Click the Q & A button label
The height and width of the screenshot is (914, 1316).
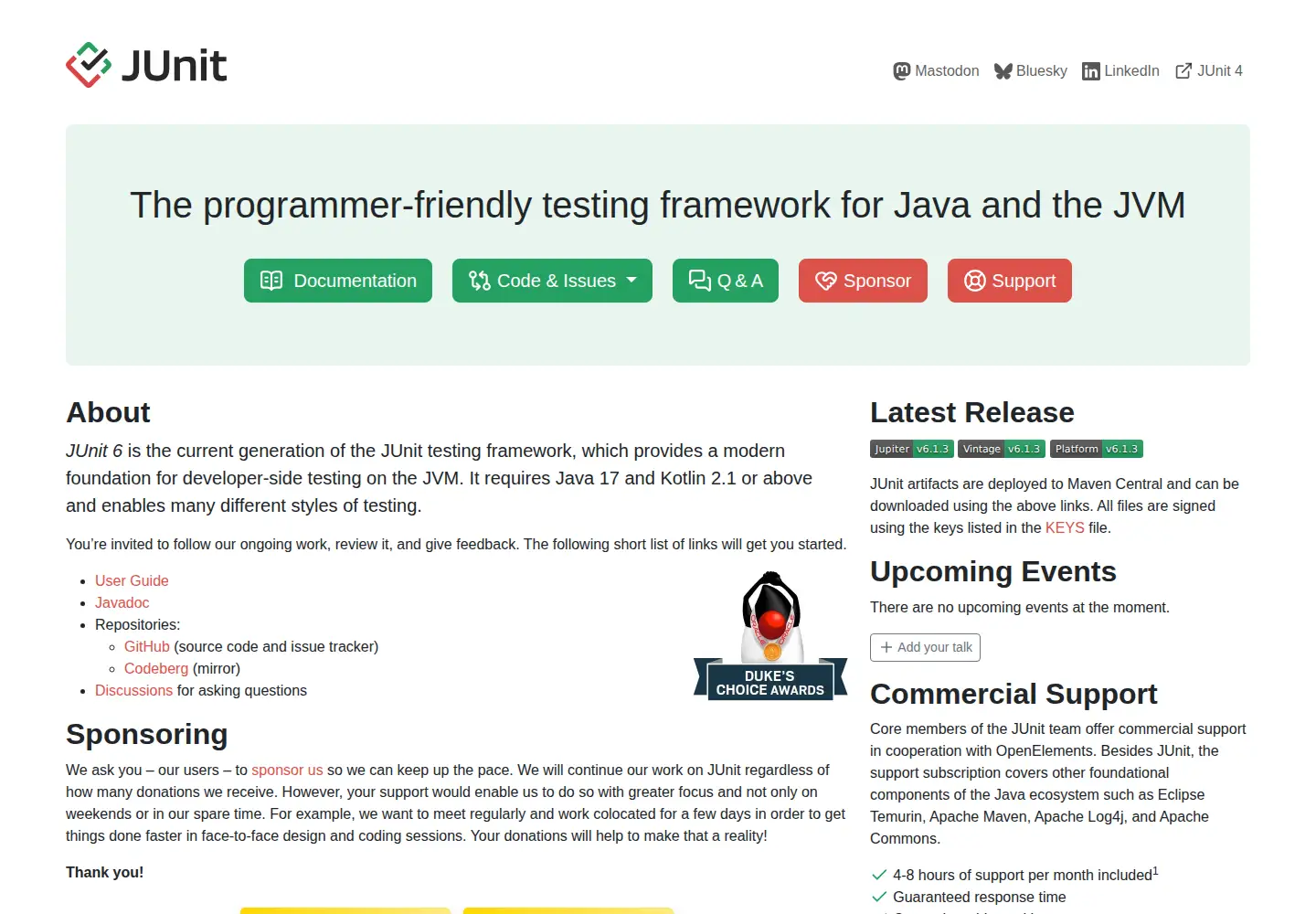click(740, 281)
